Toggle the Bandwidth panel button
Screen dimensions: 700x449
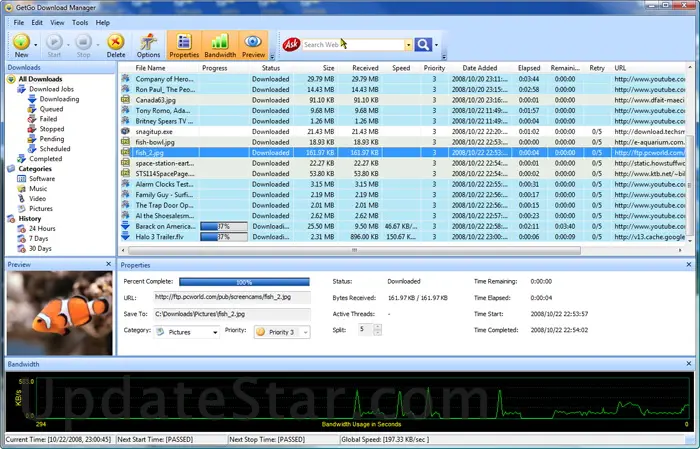tap(219, 45)
